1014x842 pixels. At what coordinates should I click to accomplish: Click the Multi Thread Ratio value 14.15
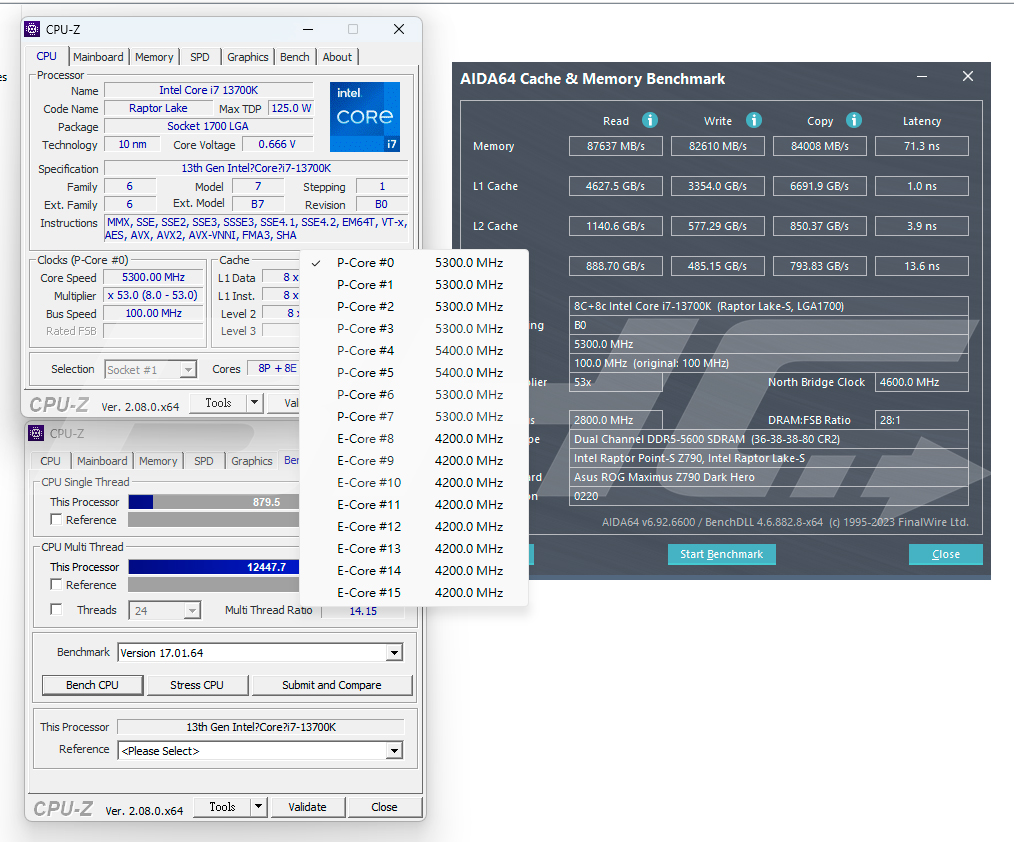click(x=363, y=610)
